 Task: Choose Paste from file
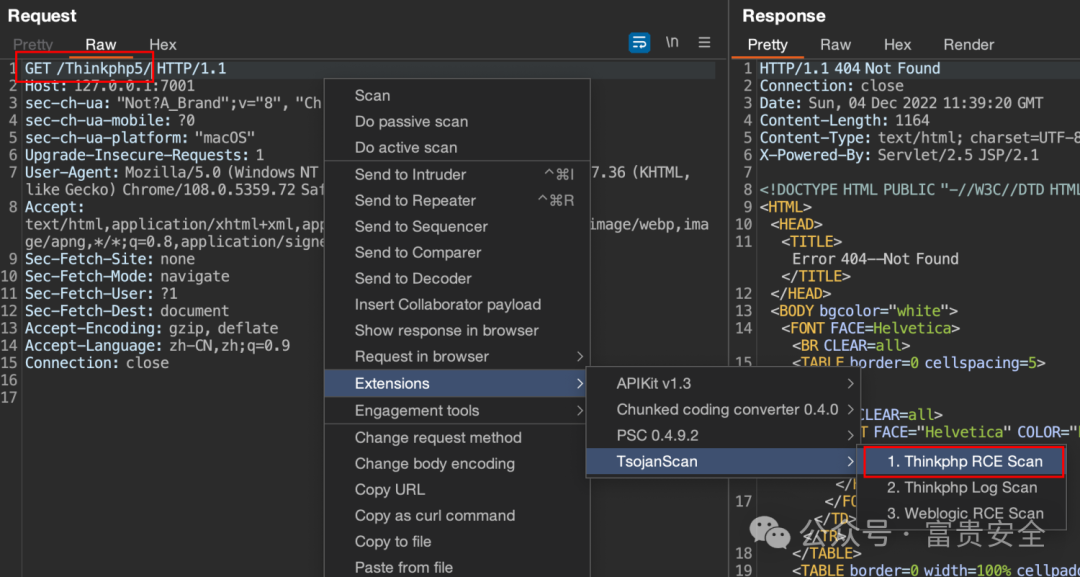point(457,567)
